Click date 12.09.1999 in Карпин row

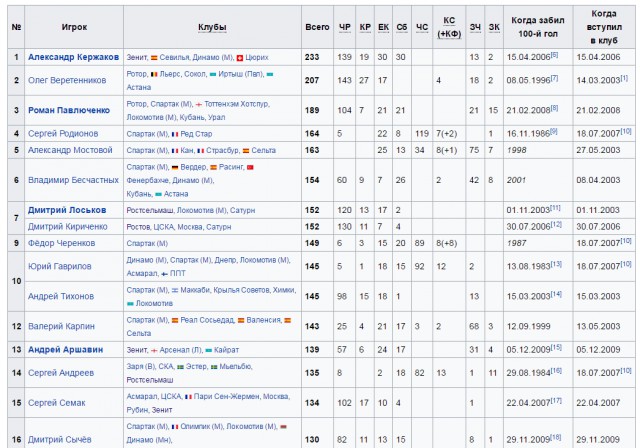point(529,326)
